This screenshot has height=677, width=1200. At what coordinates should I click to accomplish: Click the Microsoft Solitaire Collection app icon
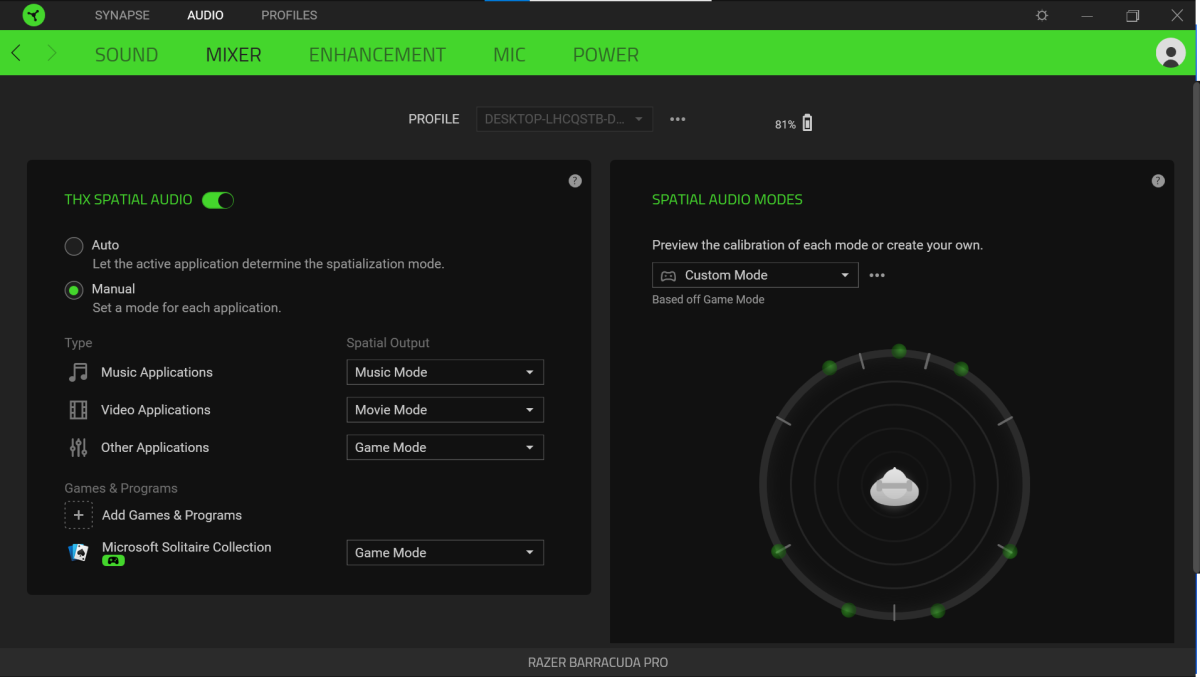click(x=78, y=552)
